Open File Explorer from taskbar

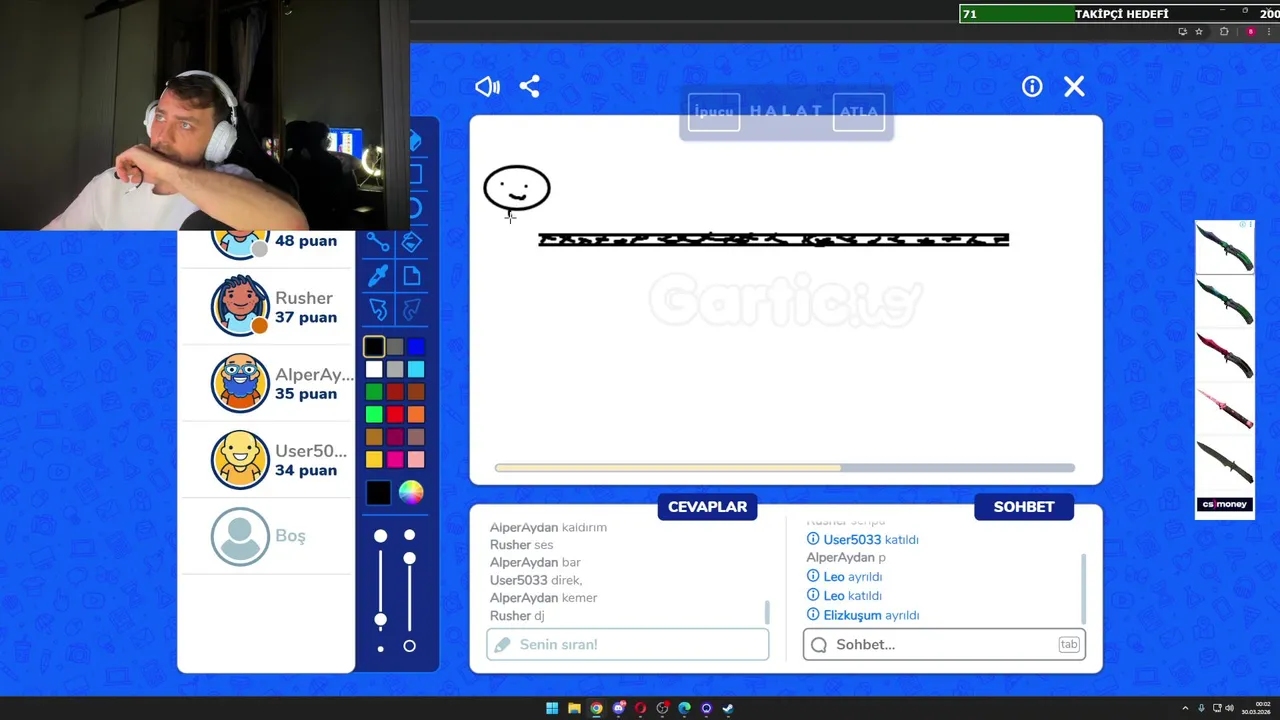(x=574, y=708)
